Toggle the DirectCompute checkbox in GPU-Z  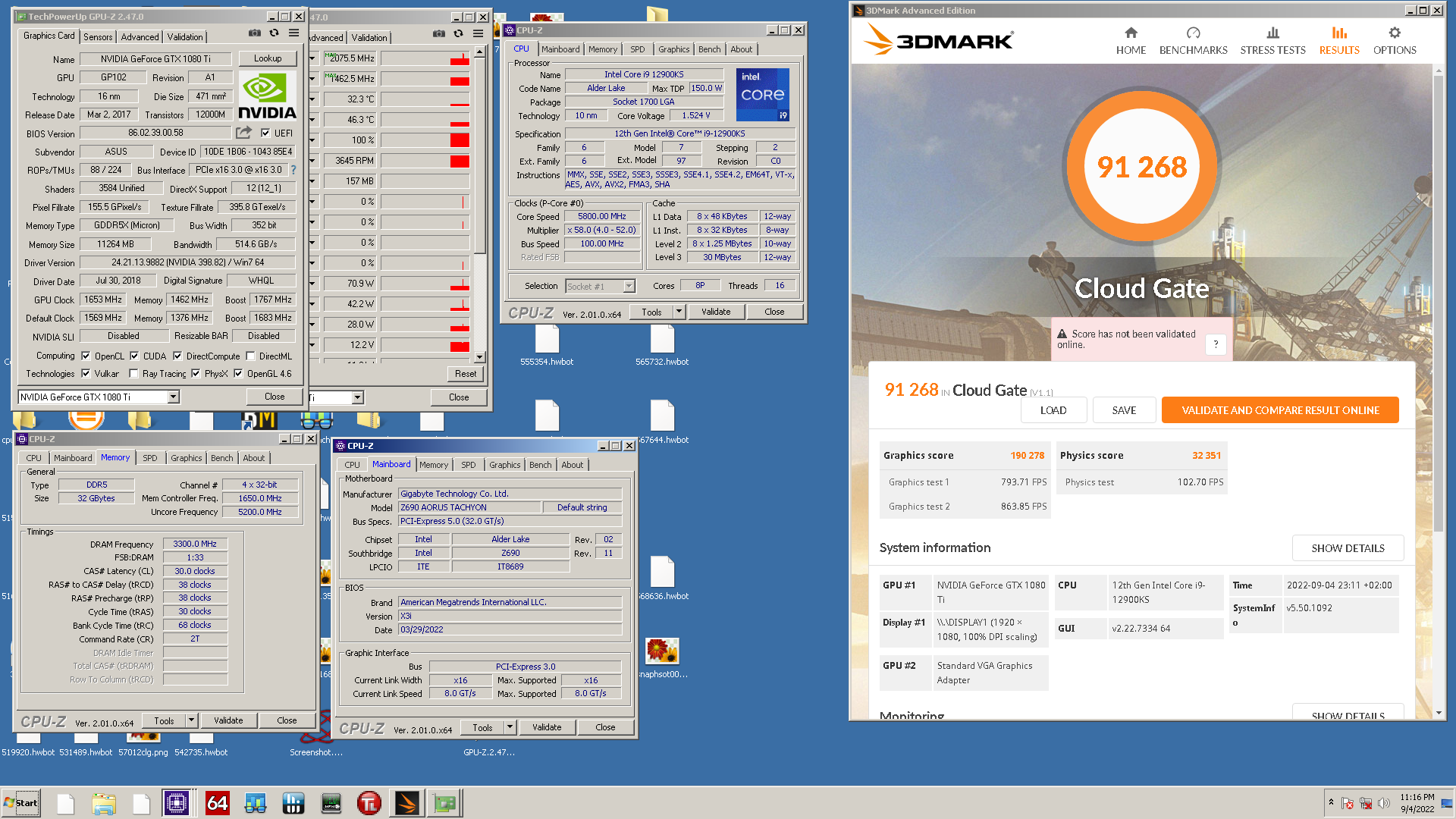(x=177, y=356)
